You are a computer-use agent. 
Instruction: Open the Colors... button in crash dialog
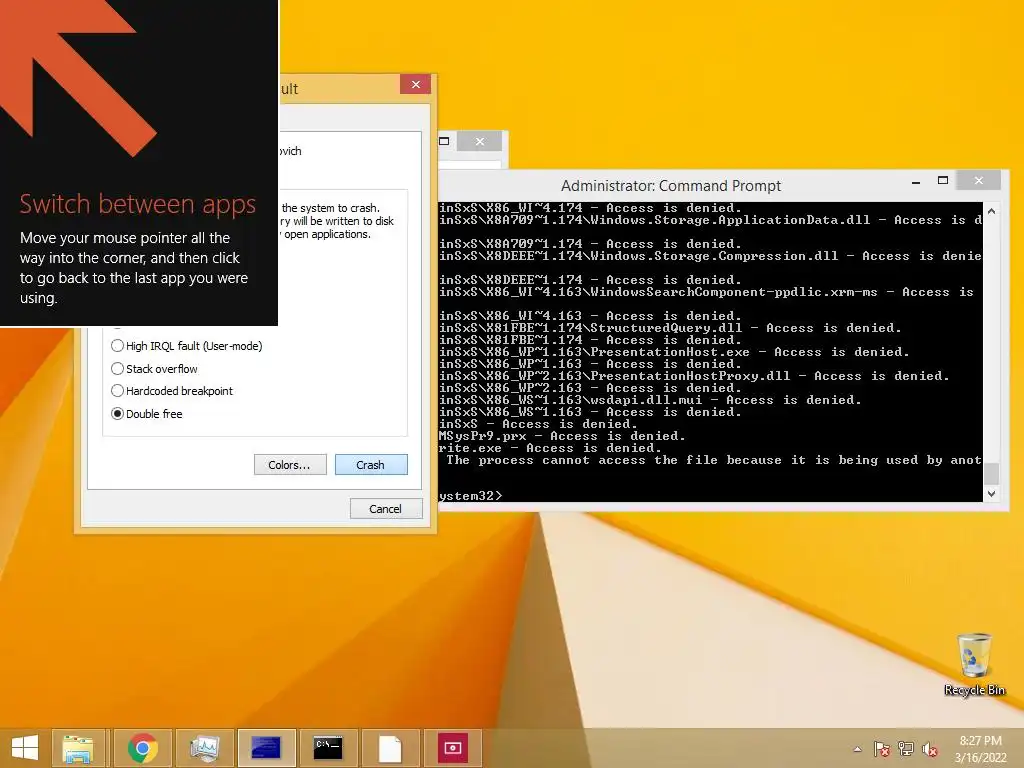pyautogui.click(x=290, y=464)
